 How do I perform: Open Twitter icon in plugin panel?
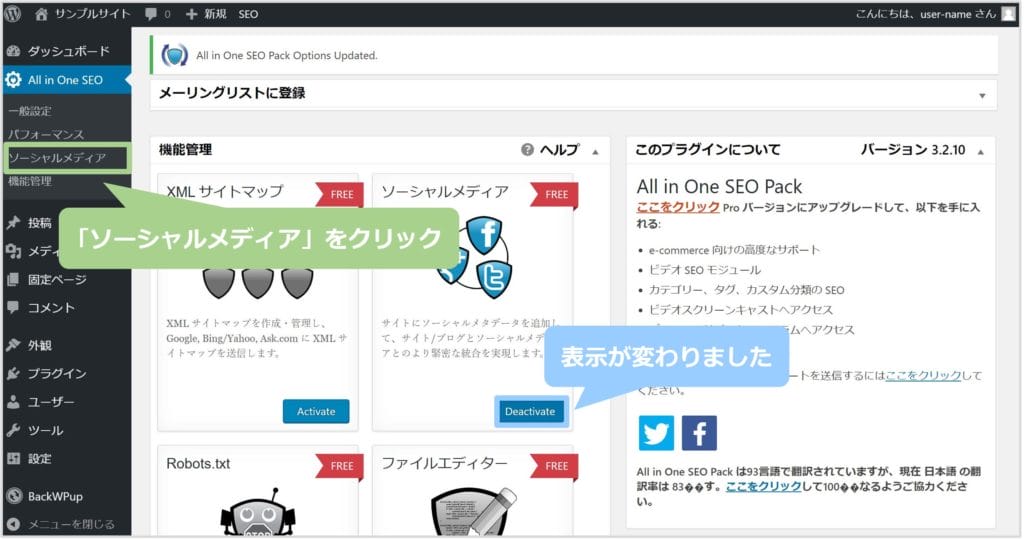[656, 433]
